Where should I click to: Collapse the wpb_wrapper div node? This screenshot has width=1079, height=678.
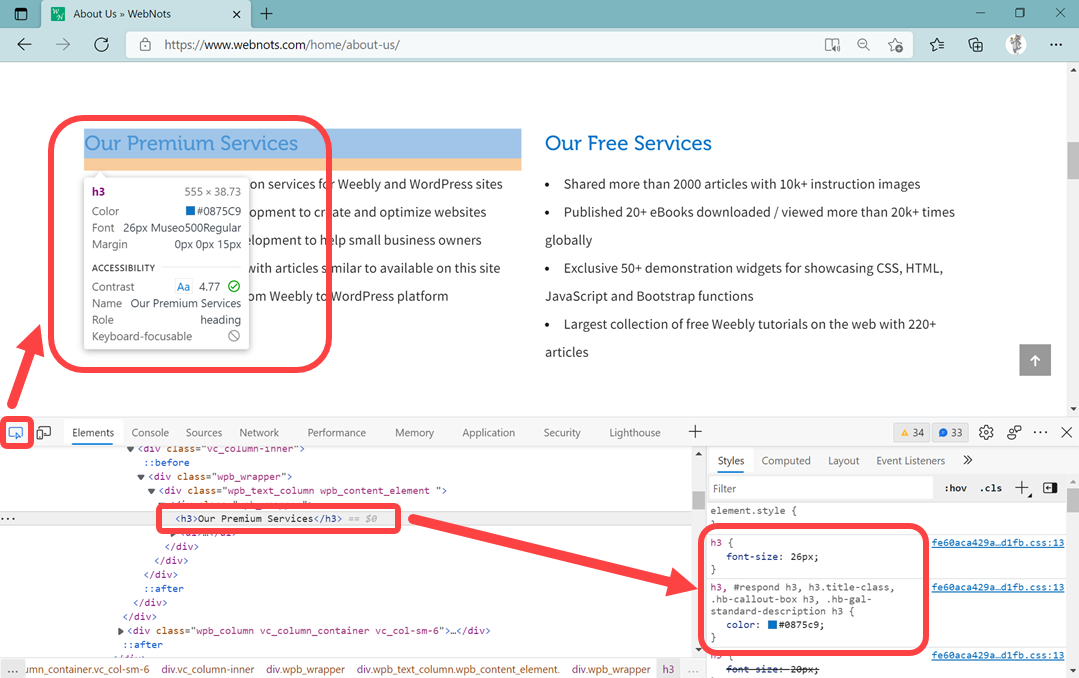pyautogui.click(x=140, y=477)
